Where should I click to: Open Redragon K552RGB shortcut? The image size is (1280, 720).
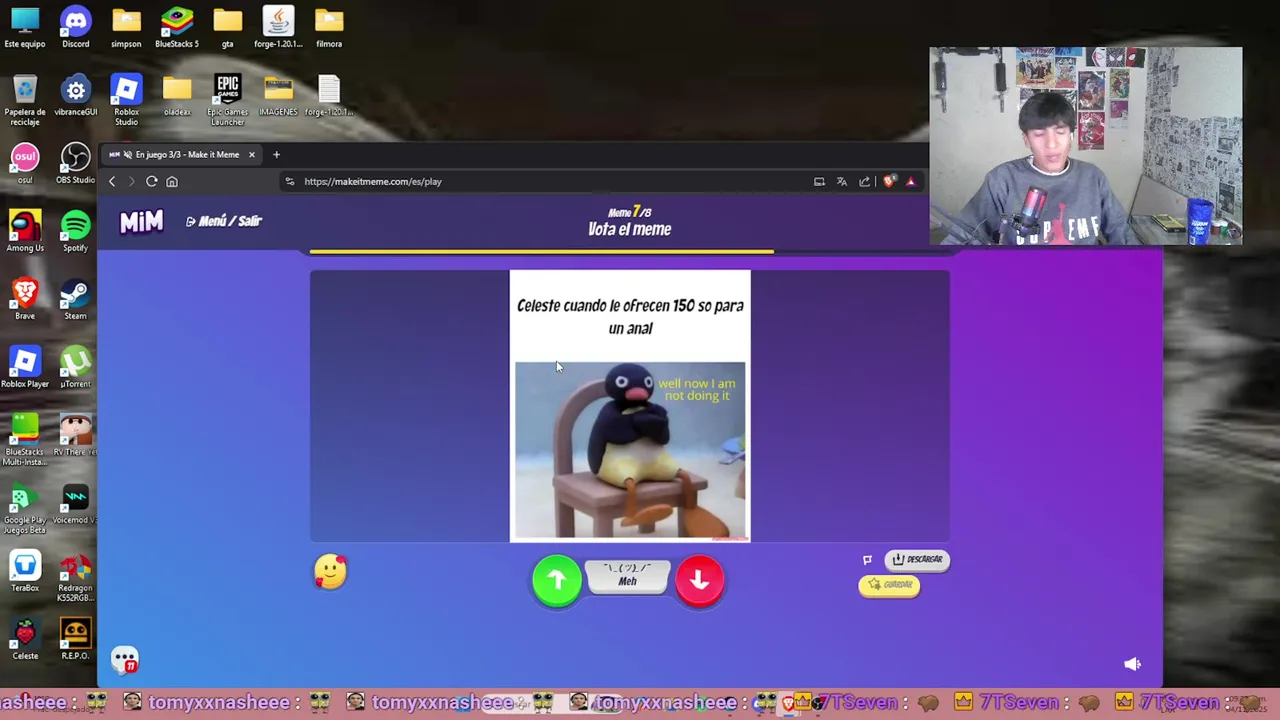click(75, 576)
